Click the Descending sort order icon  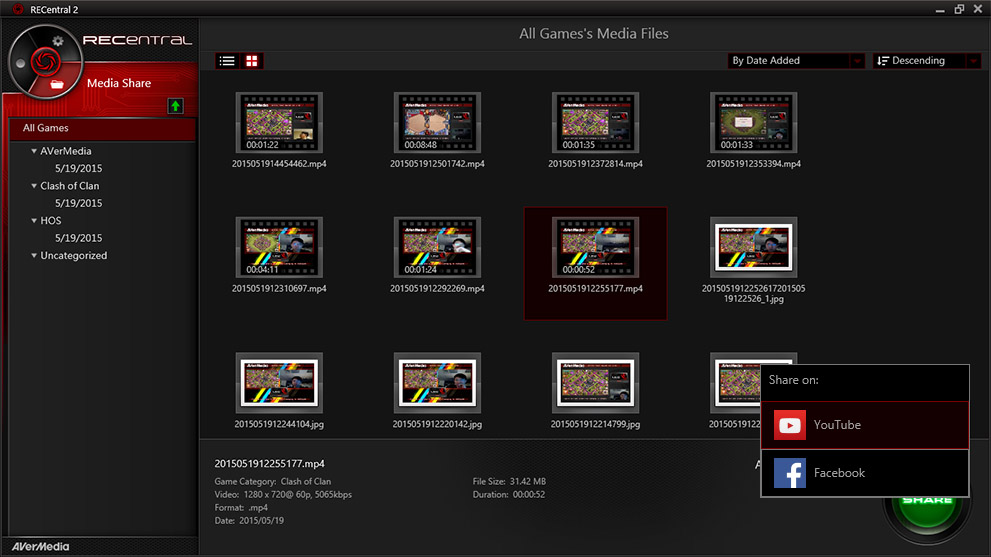point(883,61)
